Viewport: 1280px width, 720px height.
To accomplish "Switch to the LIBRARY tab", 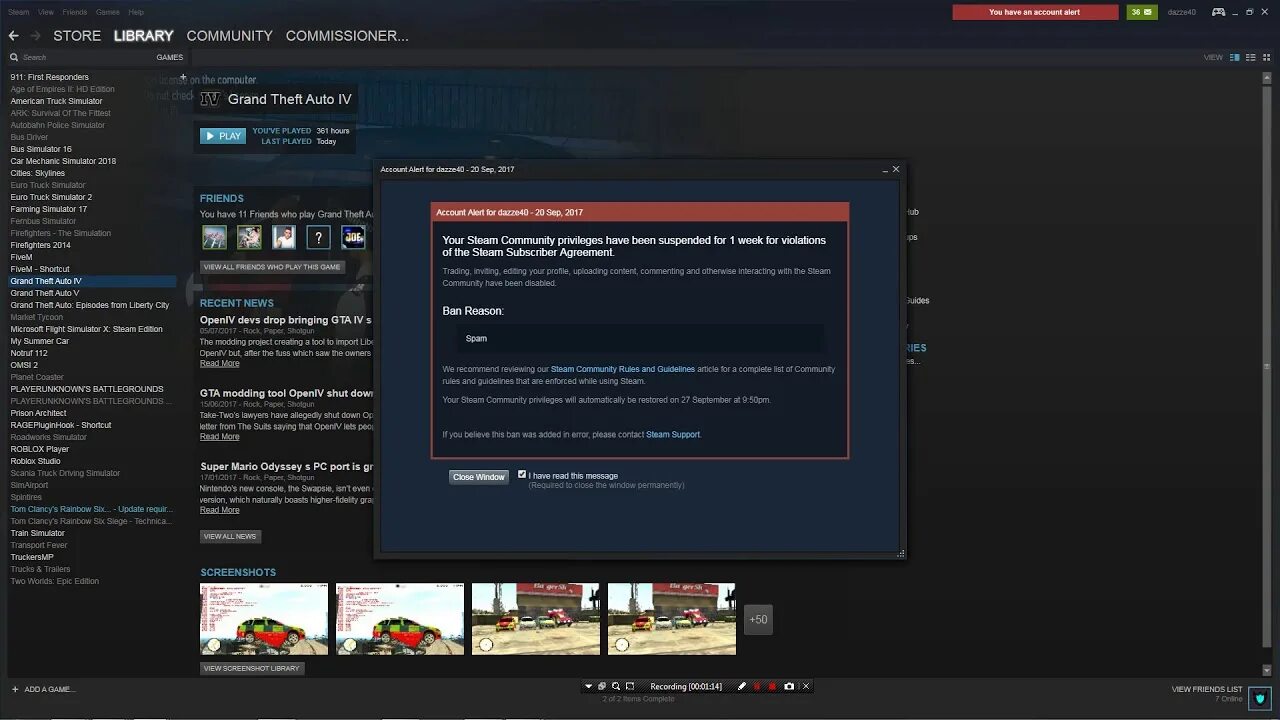I will click(143, 36).
